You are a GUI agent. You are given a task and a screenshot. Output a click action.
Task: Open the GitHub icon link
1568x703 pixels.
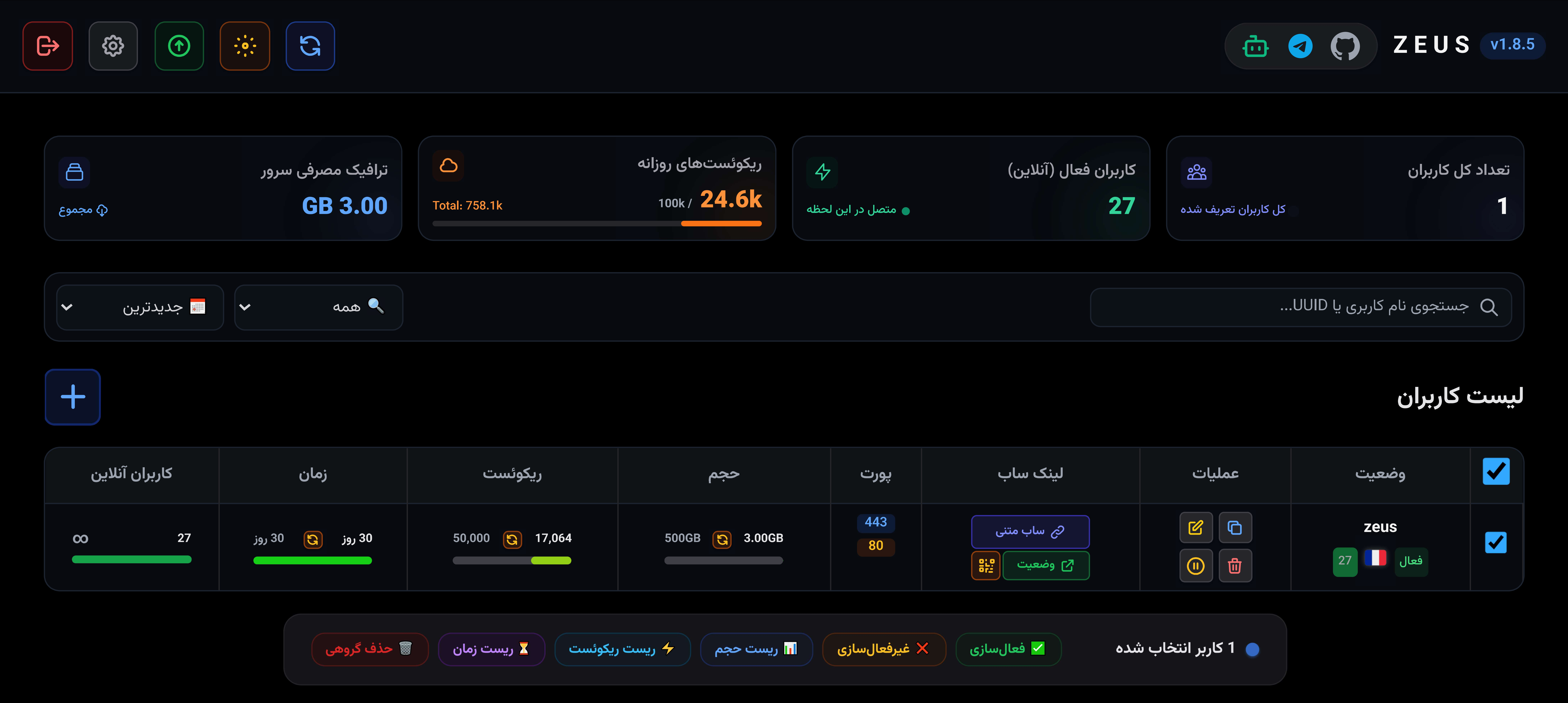[1345, 46]
